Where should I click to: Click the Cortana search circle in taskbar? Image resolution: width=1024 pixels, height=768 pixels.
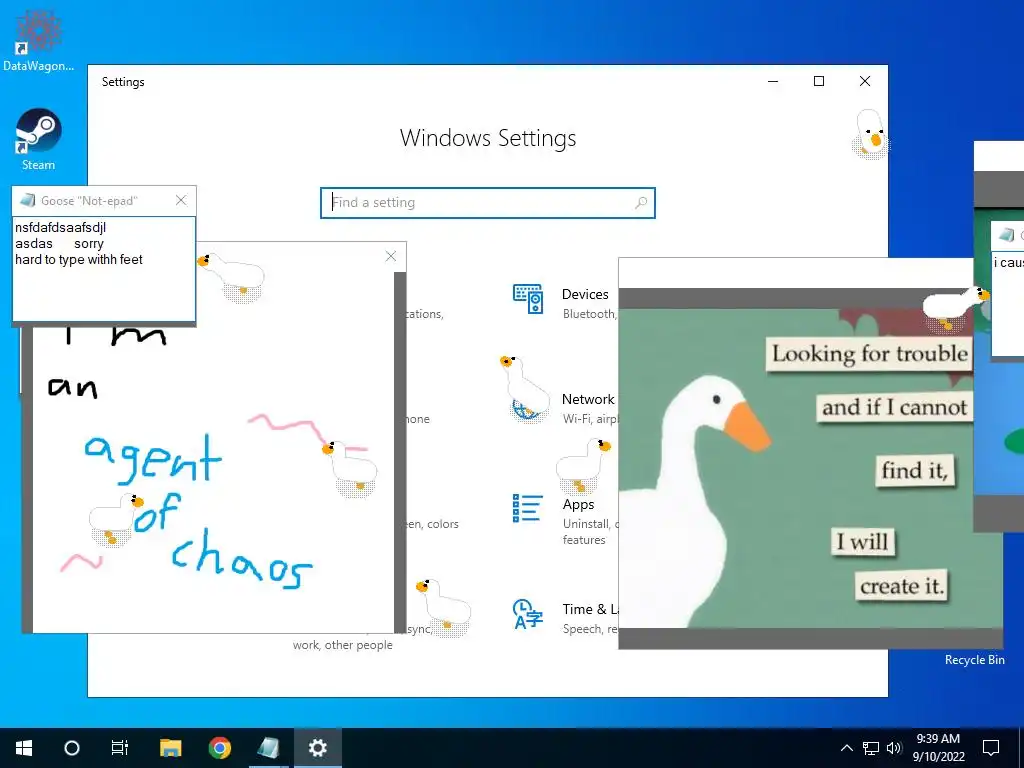[72, 748]
